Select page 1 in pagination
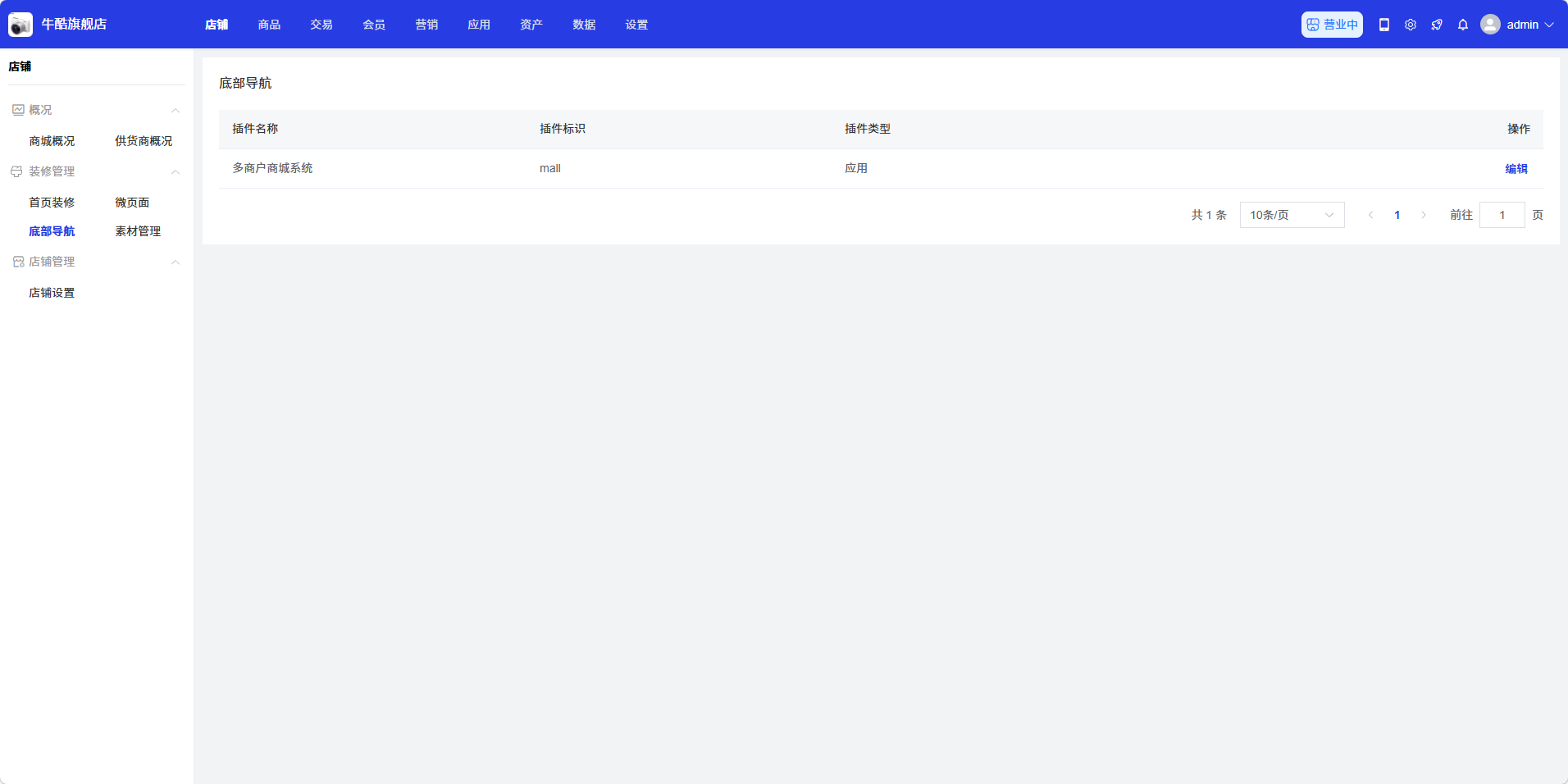The image size is (1568, 784). click(1397, 215)
